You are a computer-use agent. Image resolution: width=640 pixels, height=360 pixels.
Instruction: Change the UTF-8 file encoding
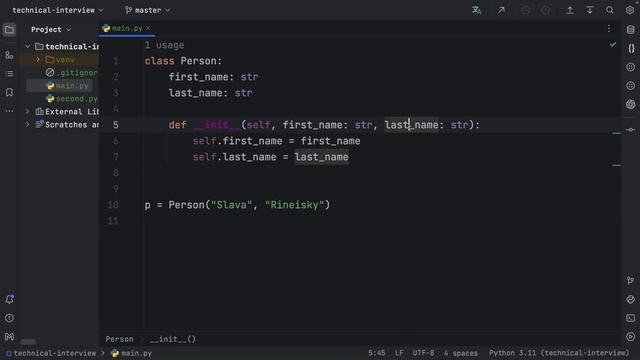pyautogui.click(x=423, y=353)
